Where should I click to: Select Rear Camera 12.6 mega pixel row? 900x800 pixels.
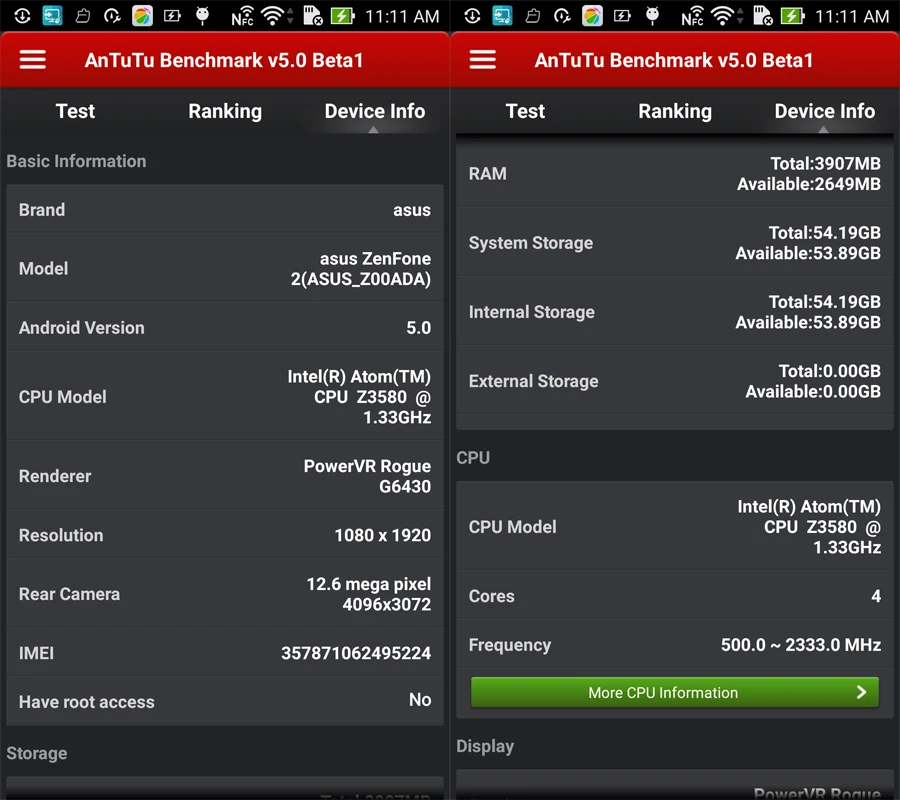(x=225, y=593)
